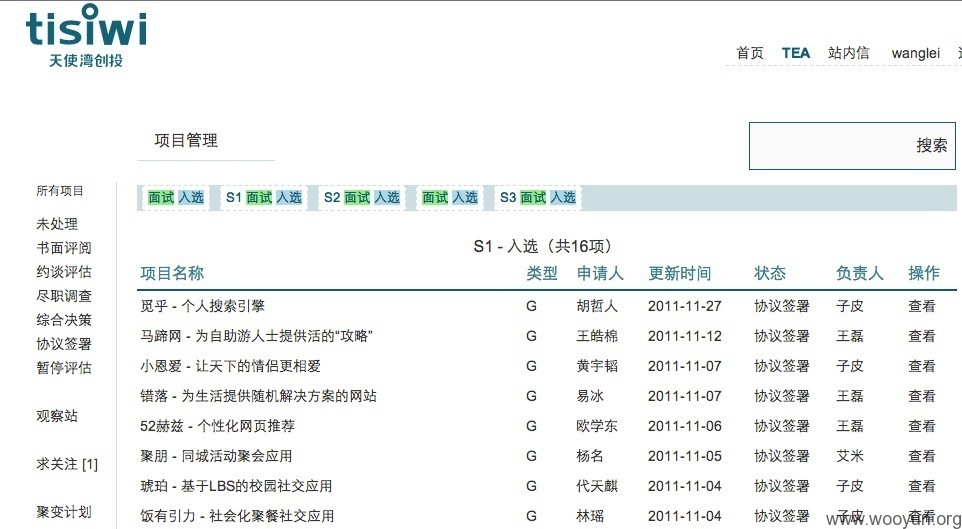The image size is (962, 529).
Task: Click 查看 for 琥珀 row
Action: click(922, 487)
